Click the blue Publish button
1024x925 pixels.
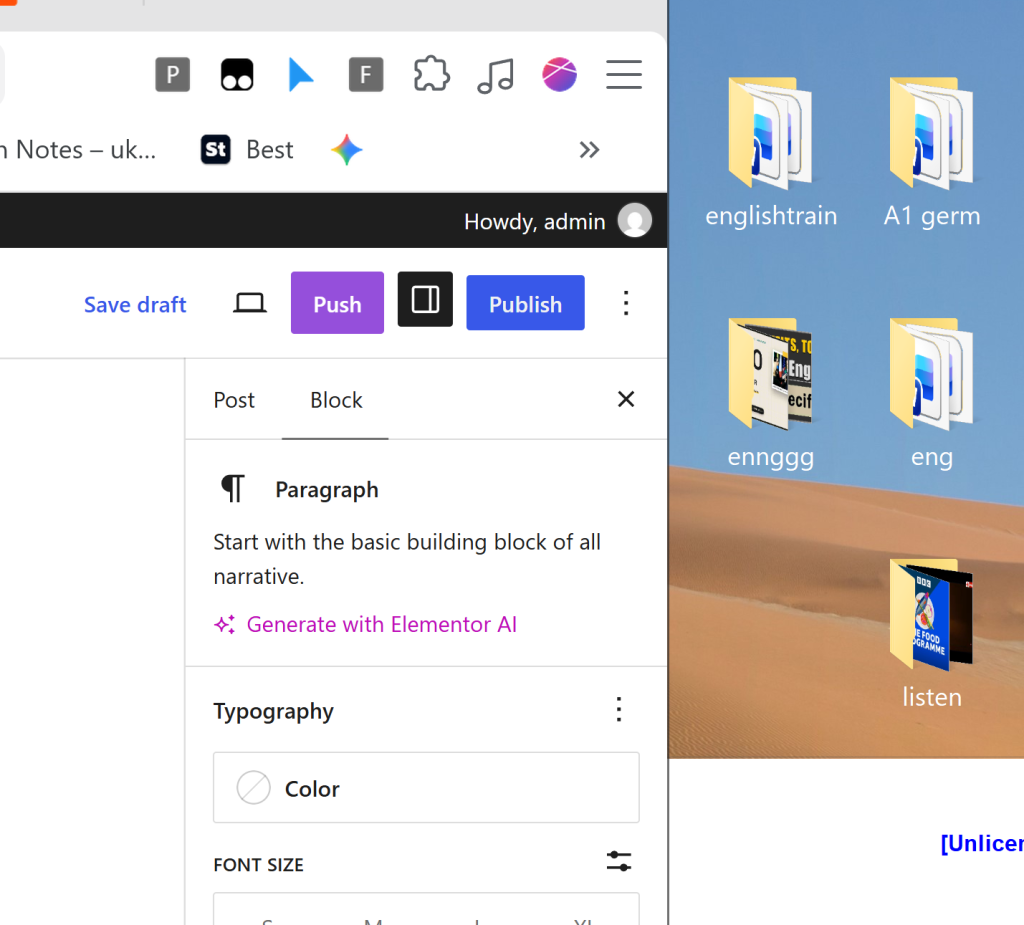[525, 302]
